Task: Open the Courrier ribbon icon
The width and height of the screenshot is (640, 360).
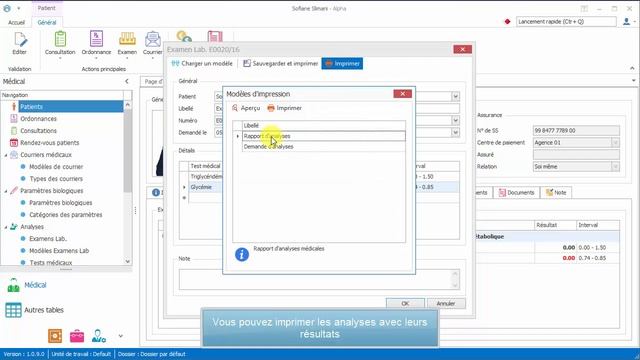Action: [x=153, y=44]
